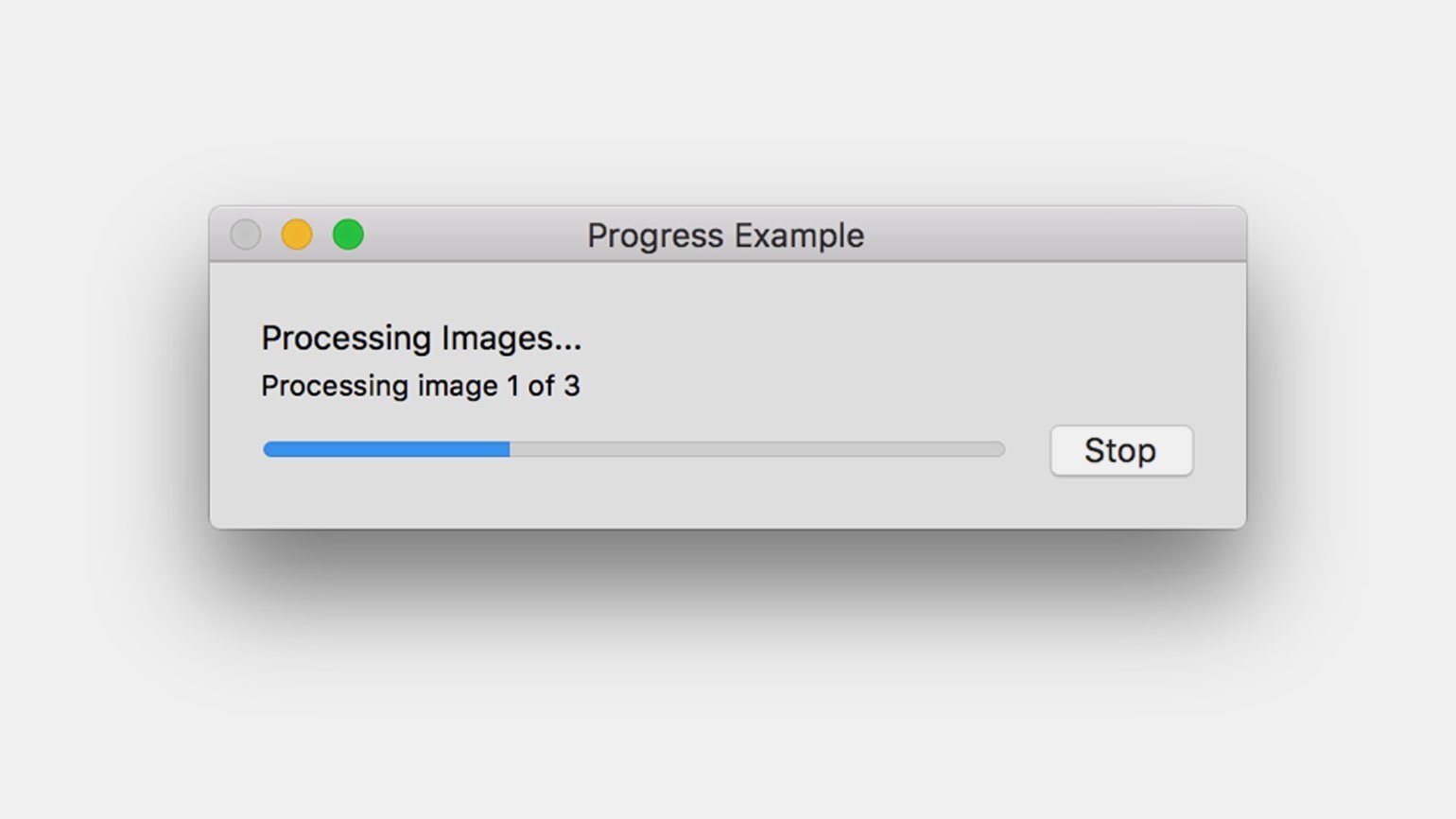The width and height of the screenshot is (1456, 819).
Task: Click the number 3 in the status text
Action: pos(572,386)
